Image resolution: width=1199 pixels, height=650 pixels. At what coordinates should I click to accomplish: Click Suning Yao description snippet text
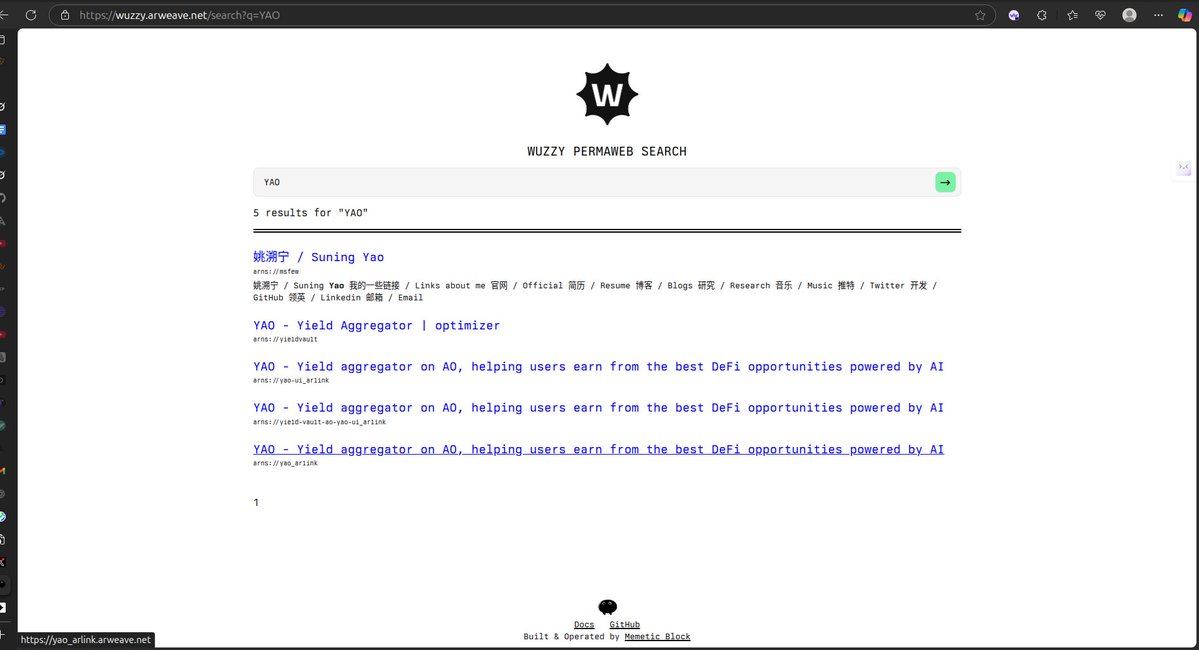click(595, 291)
